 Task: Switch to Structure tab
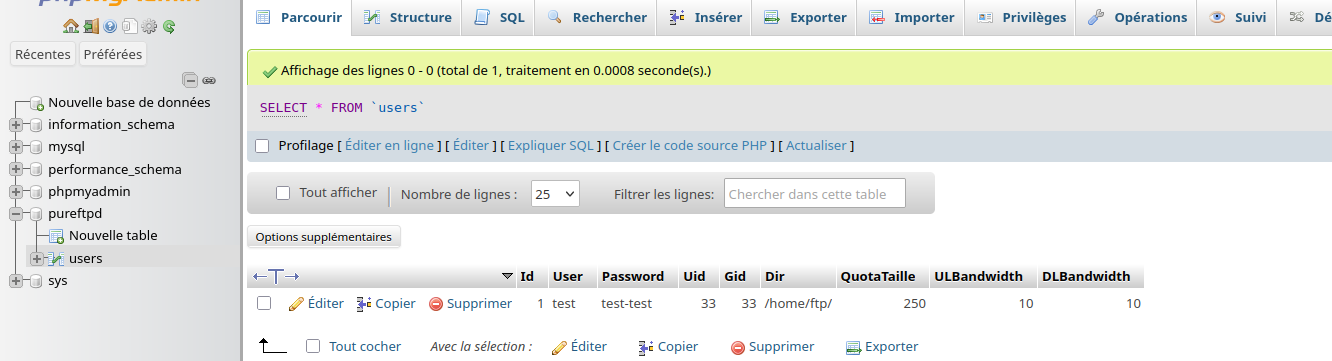pos(407,18)
